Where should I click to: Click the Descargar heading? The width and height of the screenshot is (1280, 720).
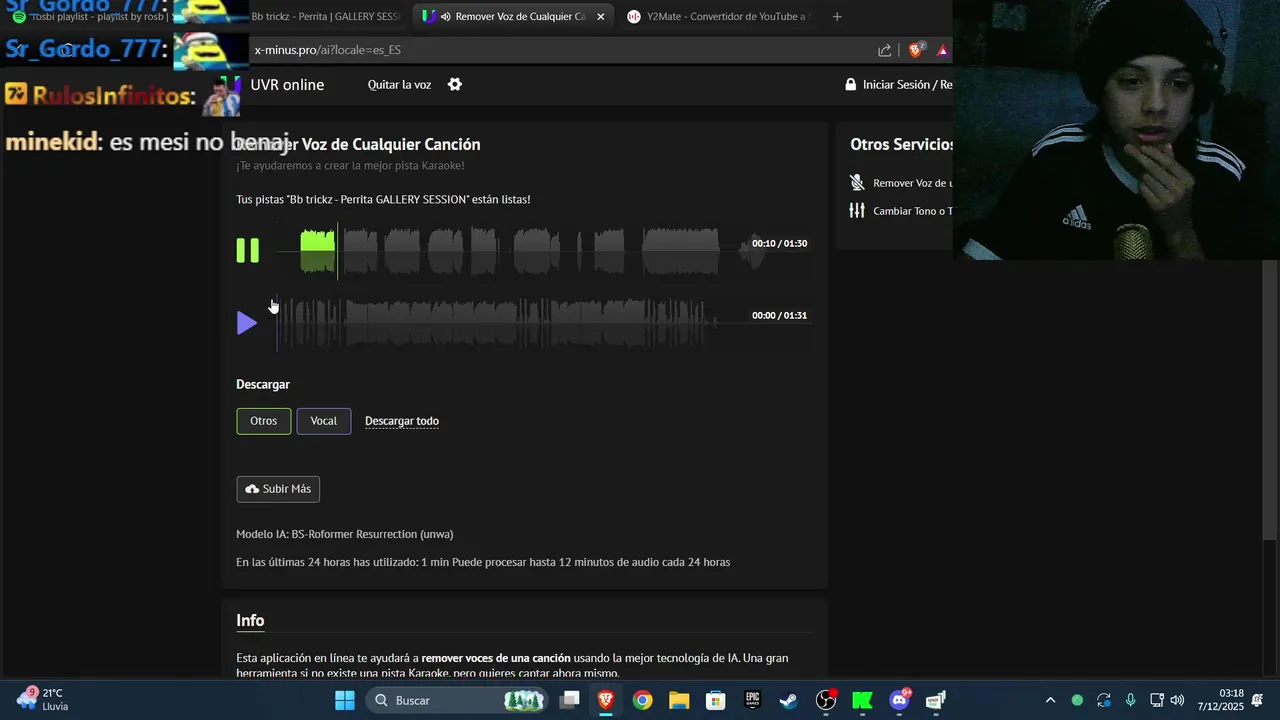pos(263,384)
